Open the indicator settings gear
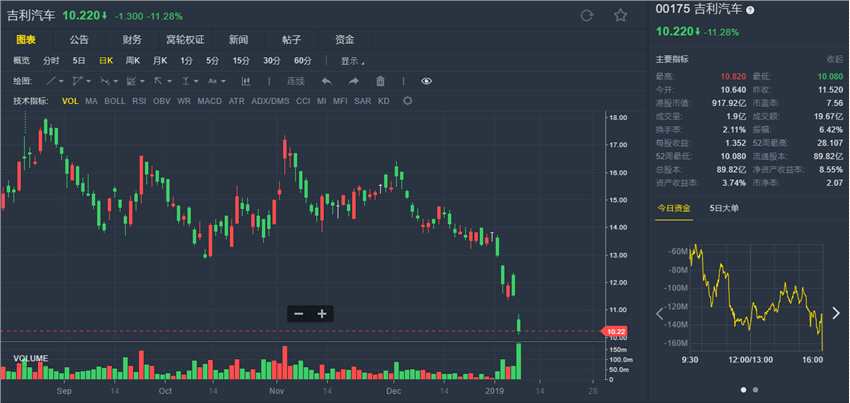This screenshot has width=850, height=403. click(407, 101)
